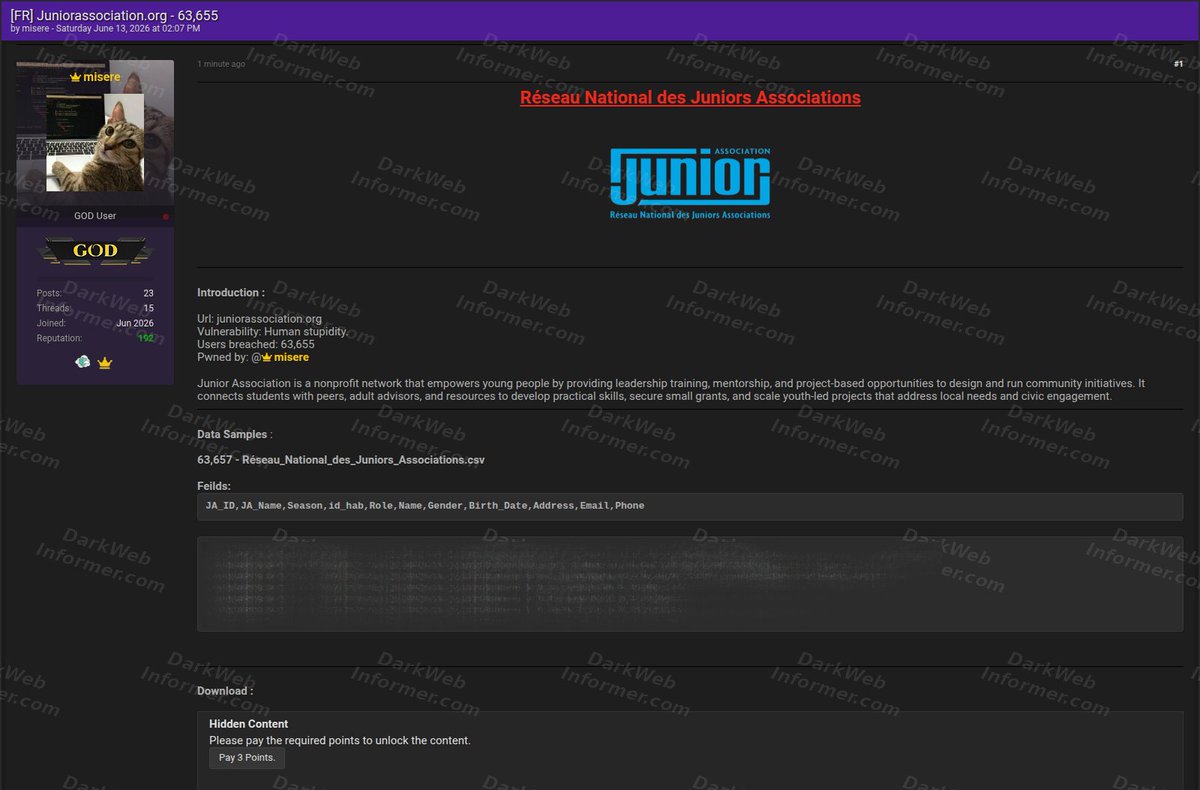Click the blurred data sample code block

(690, 584)
